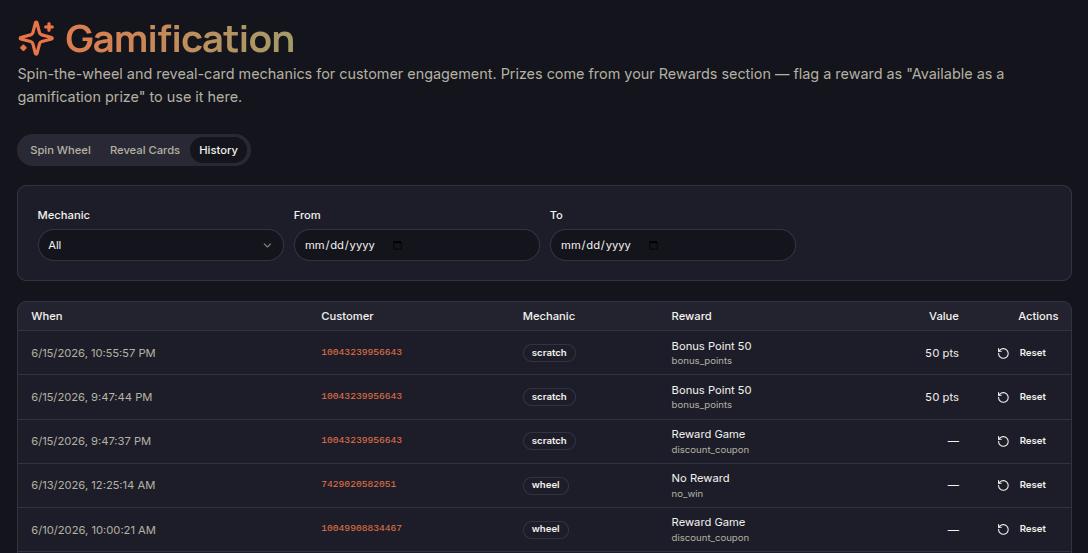The height and width of the screenshot is (553, 1088).
Task: Click Reward Game in 10:00:21 AM row
Action: pos(708,522)
